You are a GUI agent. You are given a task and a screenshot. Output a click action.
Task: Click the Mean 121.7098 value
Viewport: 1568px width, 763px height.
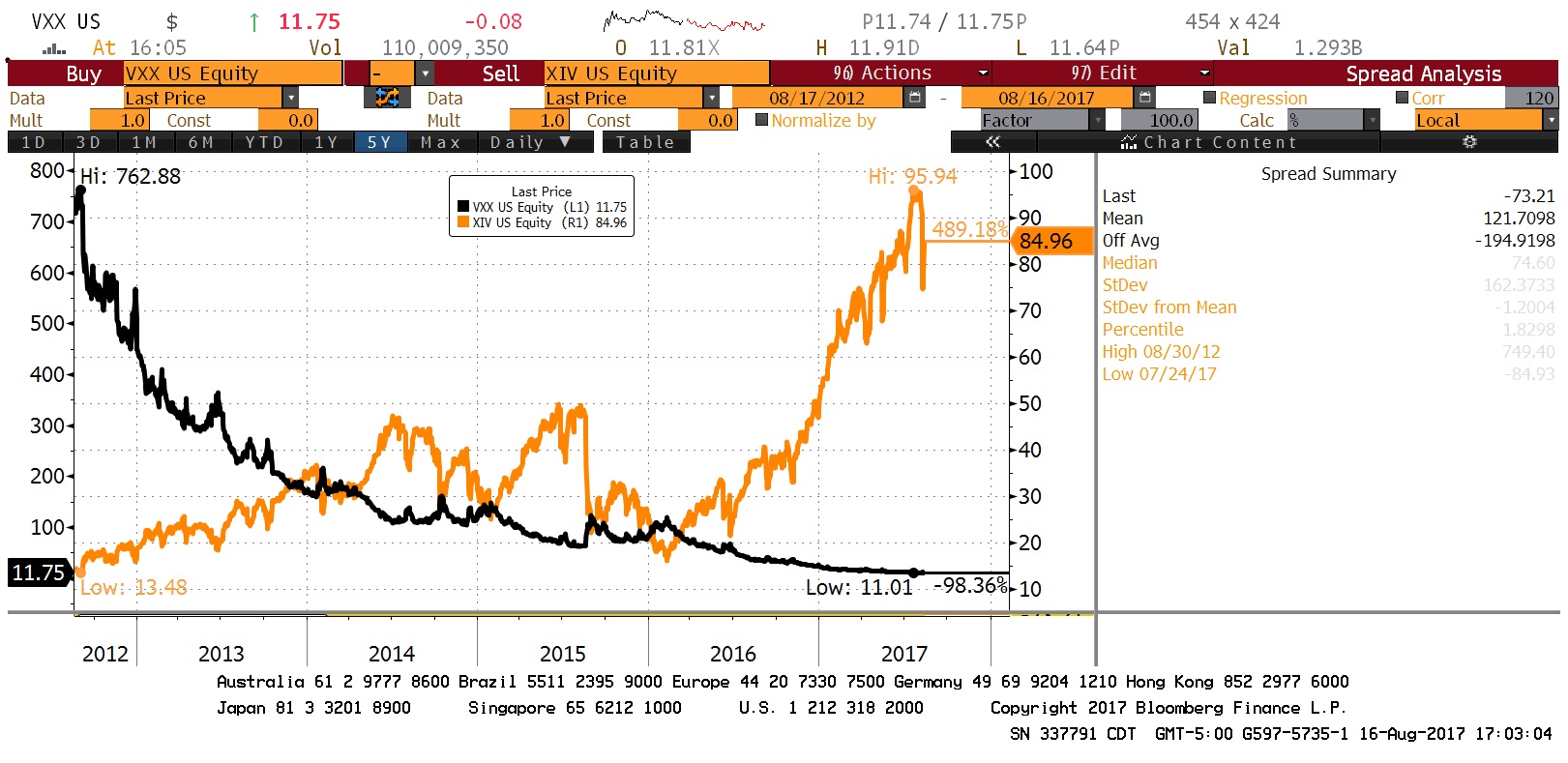point(1519,219)
